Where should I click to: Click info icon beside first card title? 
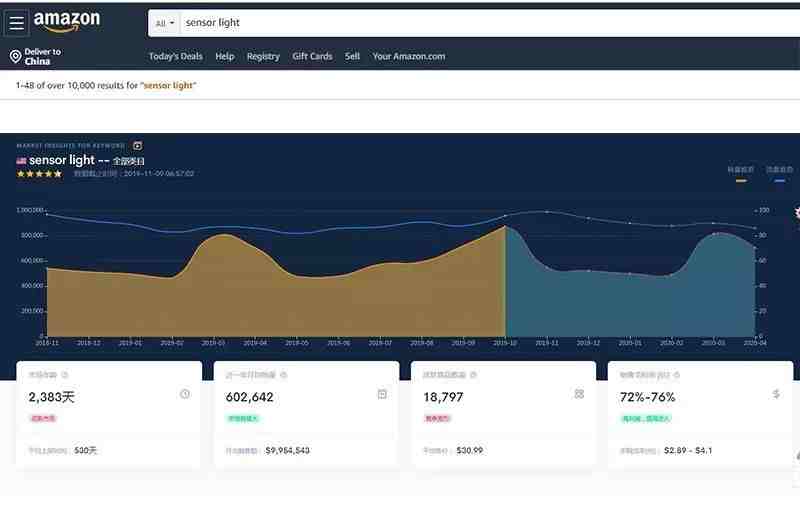click(x=65, y=375)
